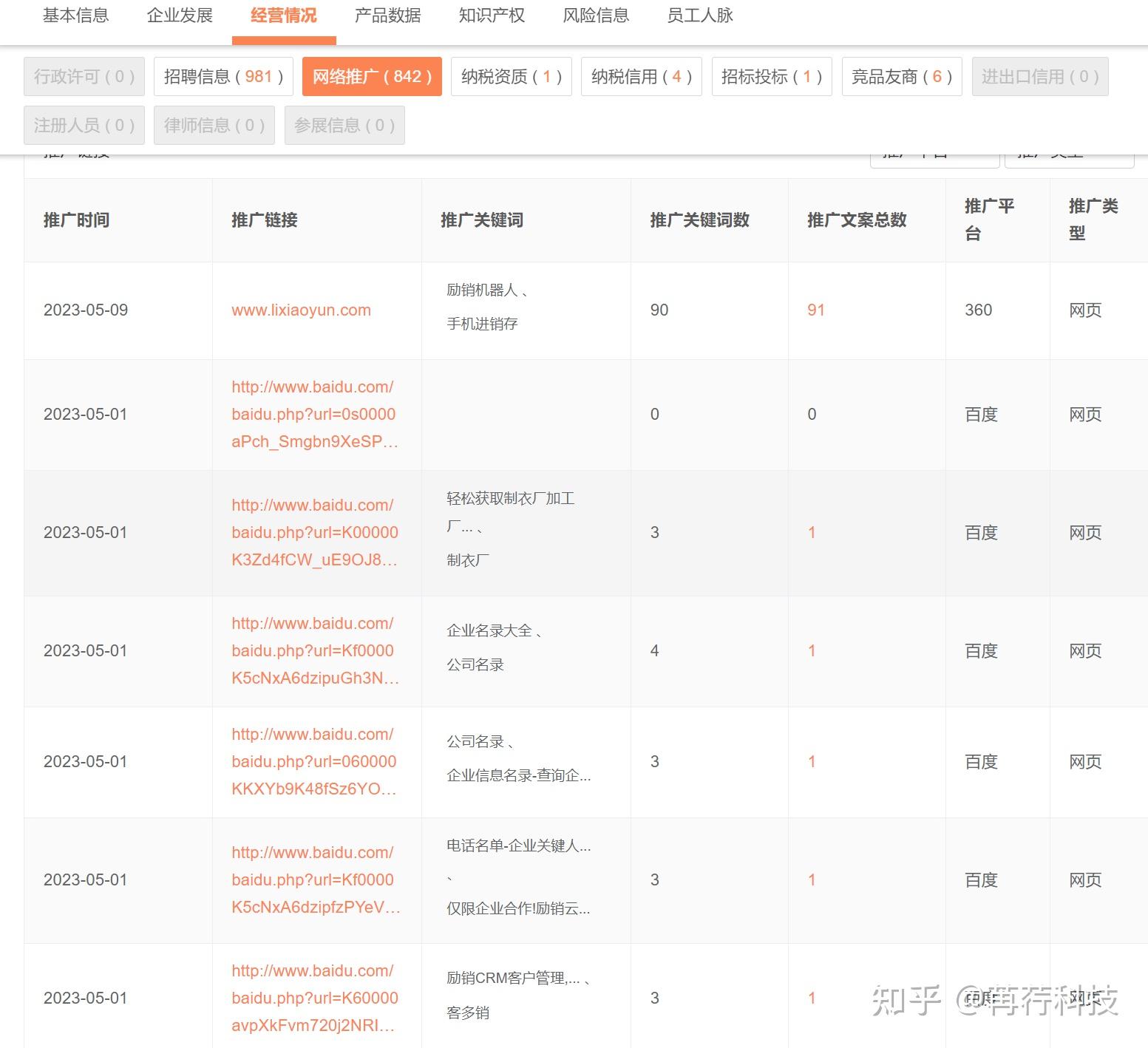The width and height of the screenshot is (1148, 1048).
Task: Open 风险信息 tab
Action: (x=596, y=15)
